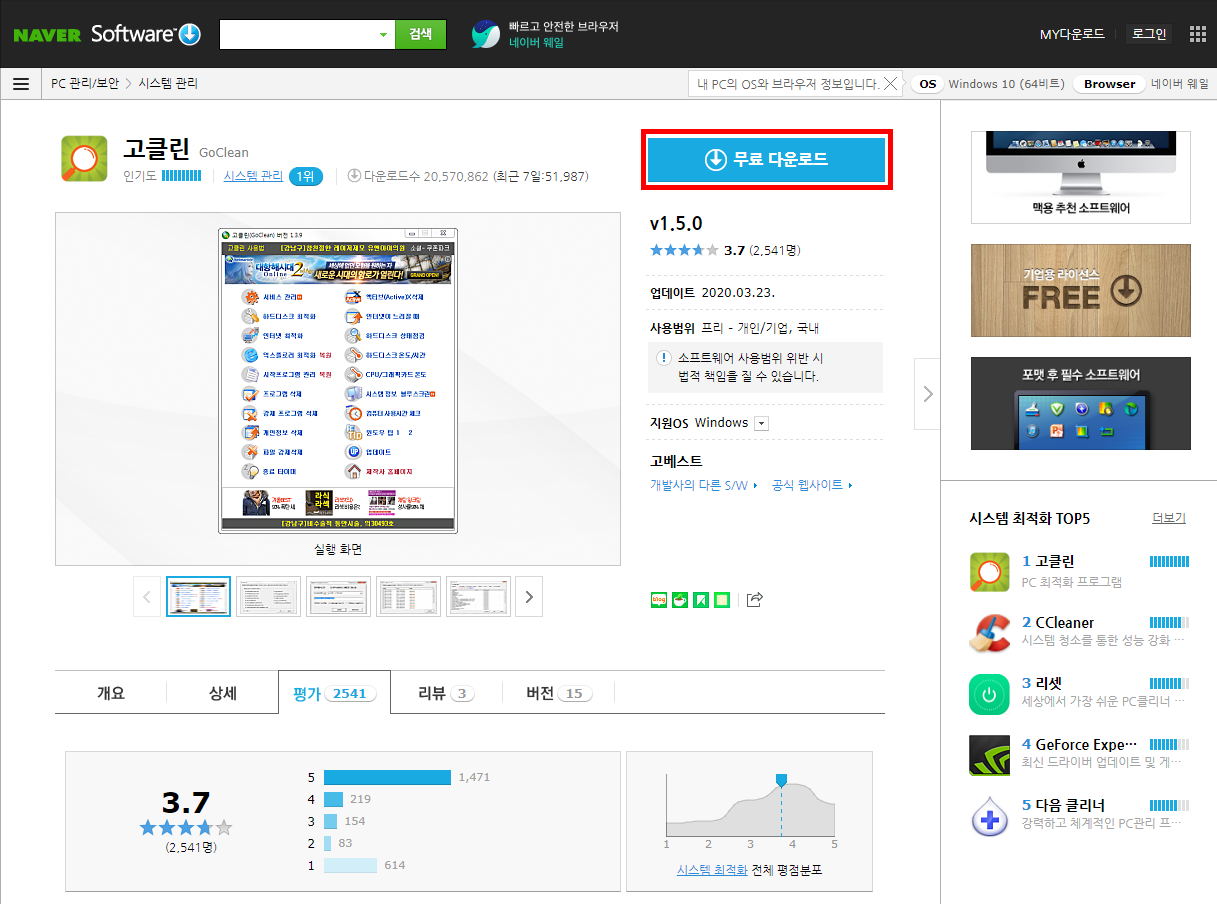This screenshot has height=904, width=1217.
Task: Click the Browser toggle pill in header
Action: 1109,84
